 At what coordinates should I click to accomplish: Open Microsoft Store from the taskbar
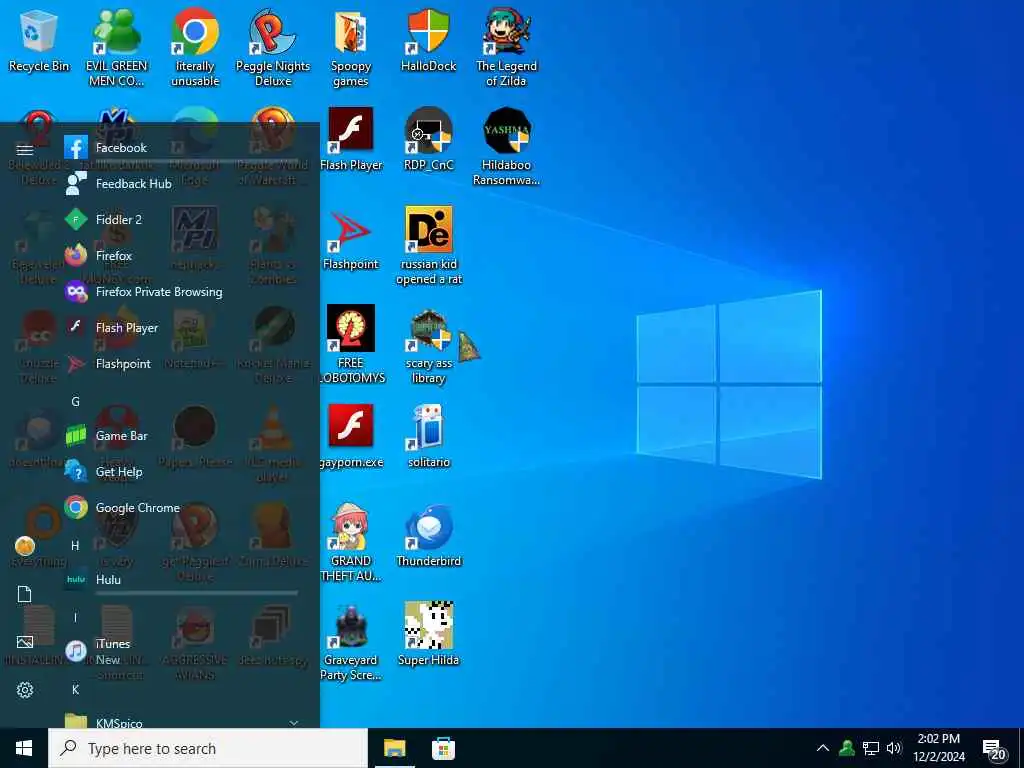(443, 748)
